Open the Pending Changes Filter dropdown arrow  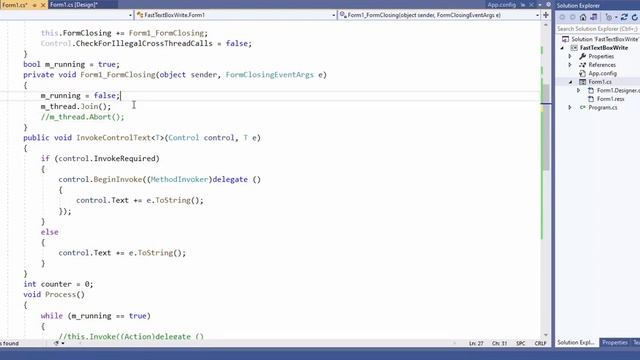(616, 17)
